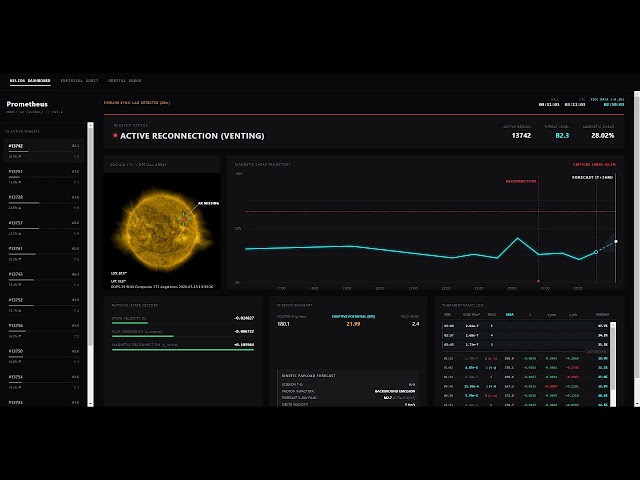Screen dimensions: 640x480
Task: Click the value 2.4 in the region summary
Action: point(415,324)
